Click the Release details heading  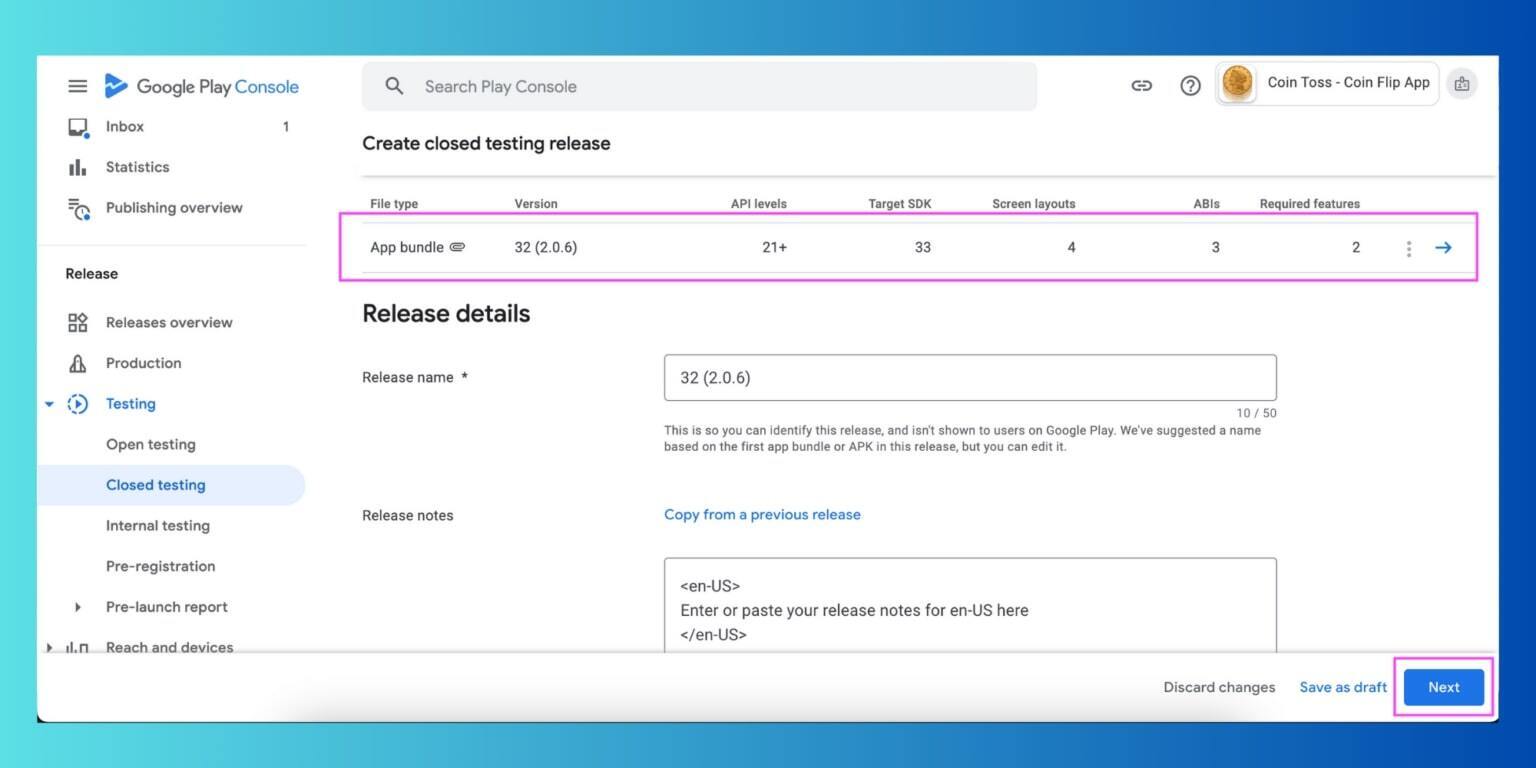pyautogui.click(x=446, y=314)
